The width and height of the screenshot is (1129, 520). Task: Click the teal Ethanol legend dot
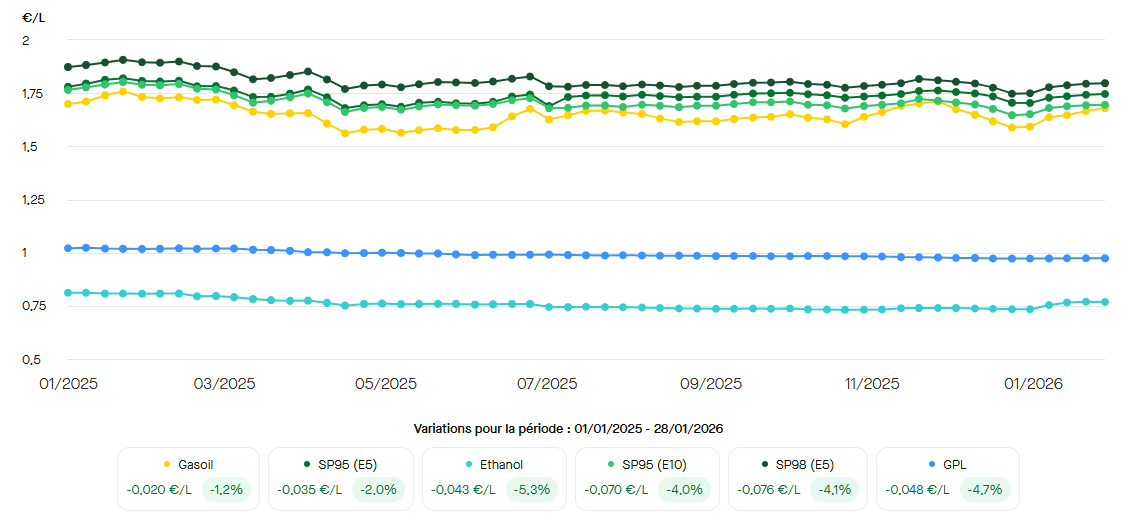pyautogui.click(x=472, y=464)
